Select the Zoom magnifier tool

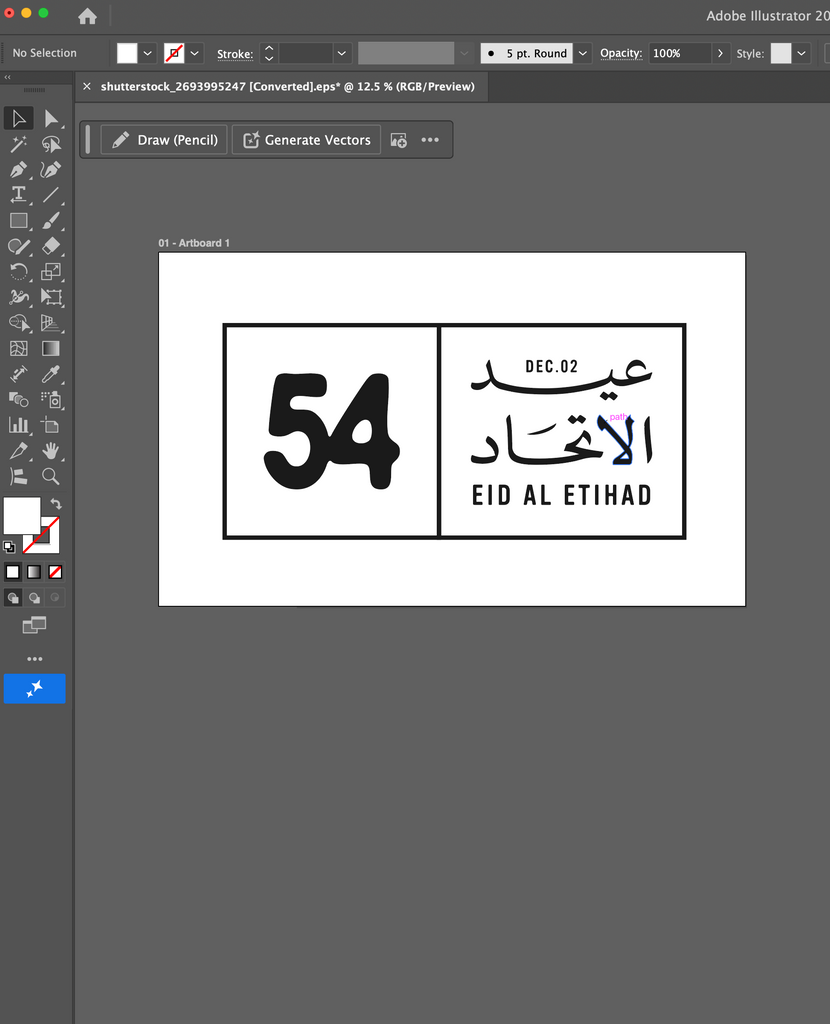click(51, 476)
